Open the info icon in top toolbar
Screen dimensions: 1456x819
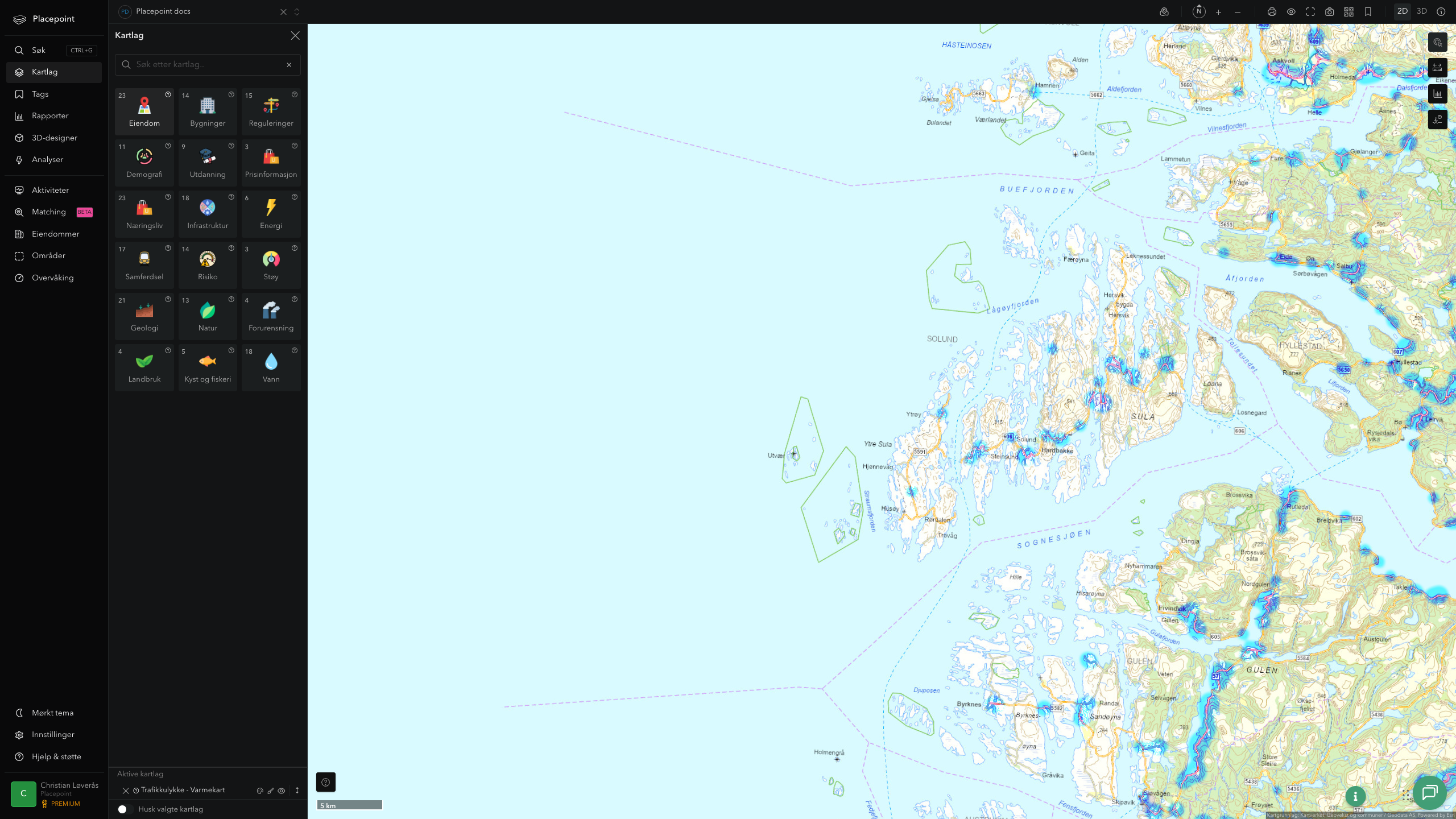pos(1441,12)
